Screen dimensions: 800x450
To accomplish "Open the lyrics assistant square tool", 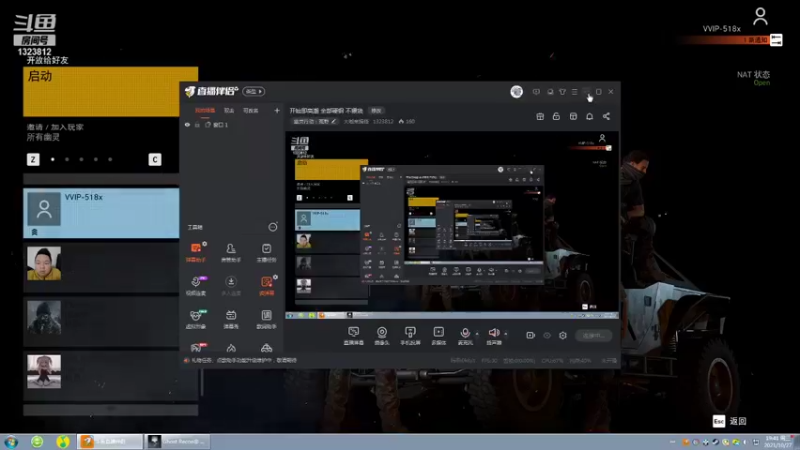I will [x=266, y=319].
